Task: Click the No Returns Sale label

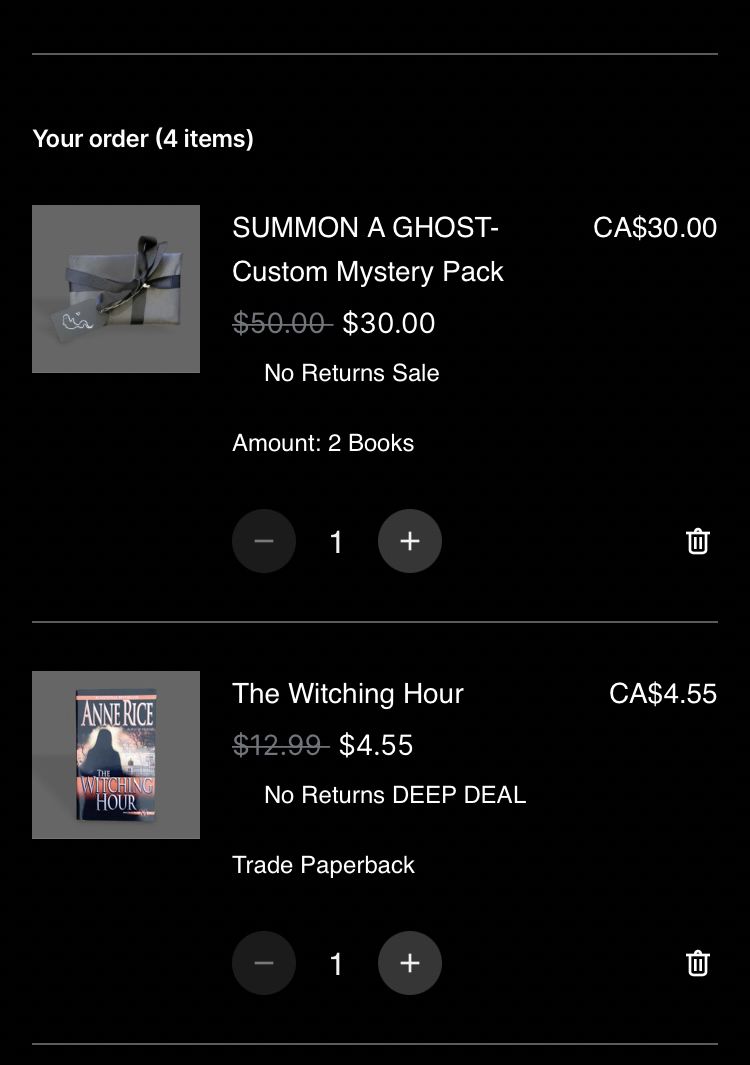Action: (x=351, y=373)
